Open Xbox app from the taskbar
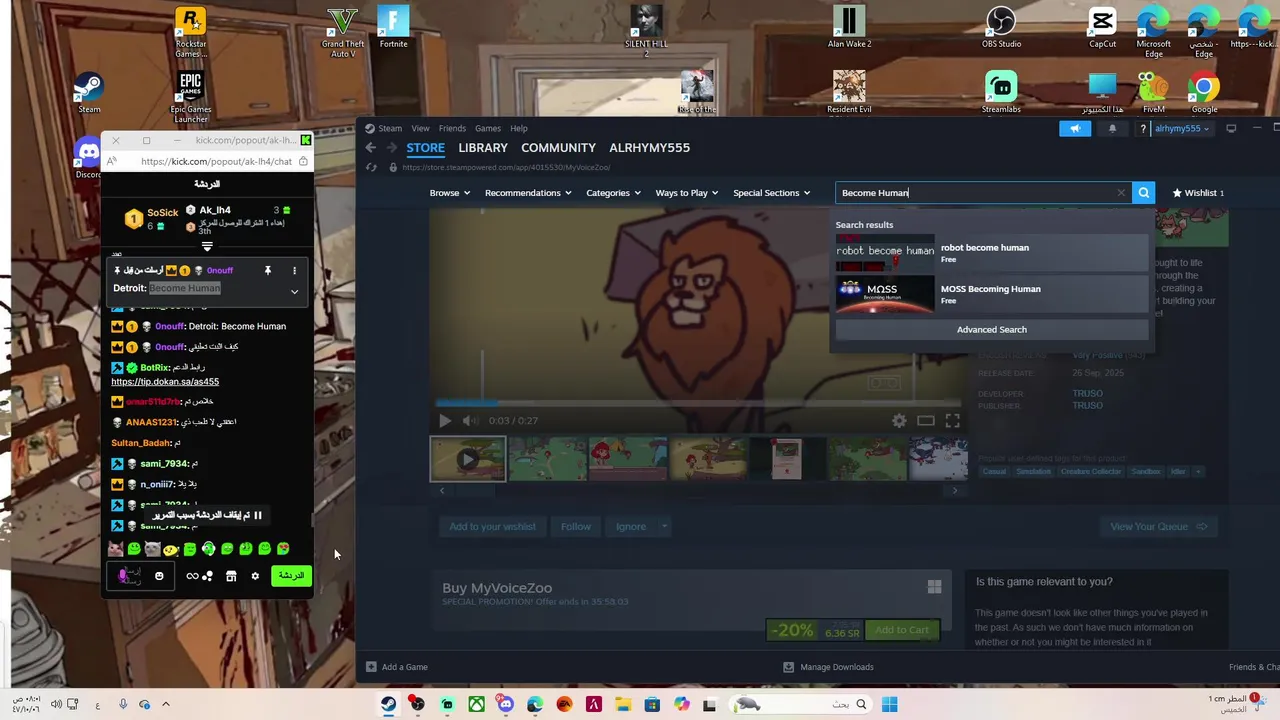The width and height of the screenshot is (1280, 720). tap(476, 705)
